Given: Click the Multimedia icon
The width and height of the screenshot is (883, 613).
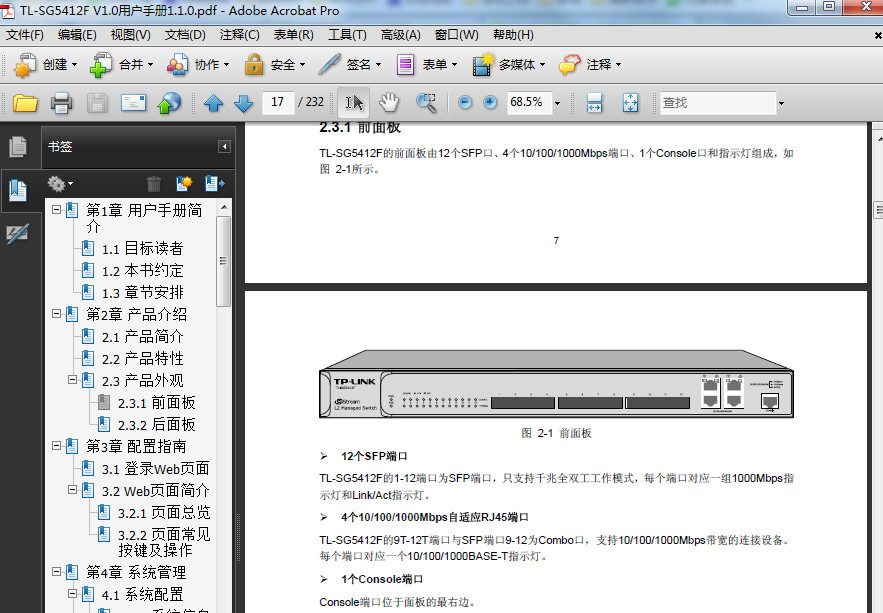Looking at the screenshot, I should pyautogui.click(x=483, y=65).
